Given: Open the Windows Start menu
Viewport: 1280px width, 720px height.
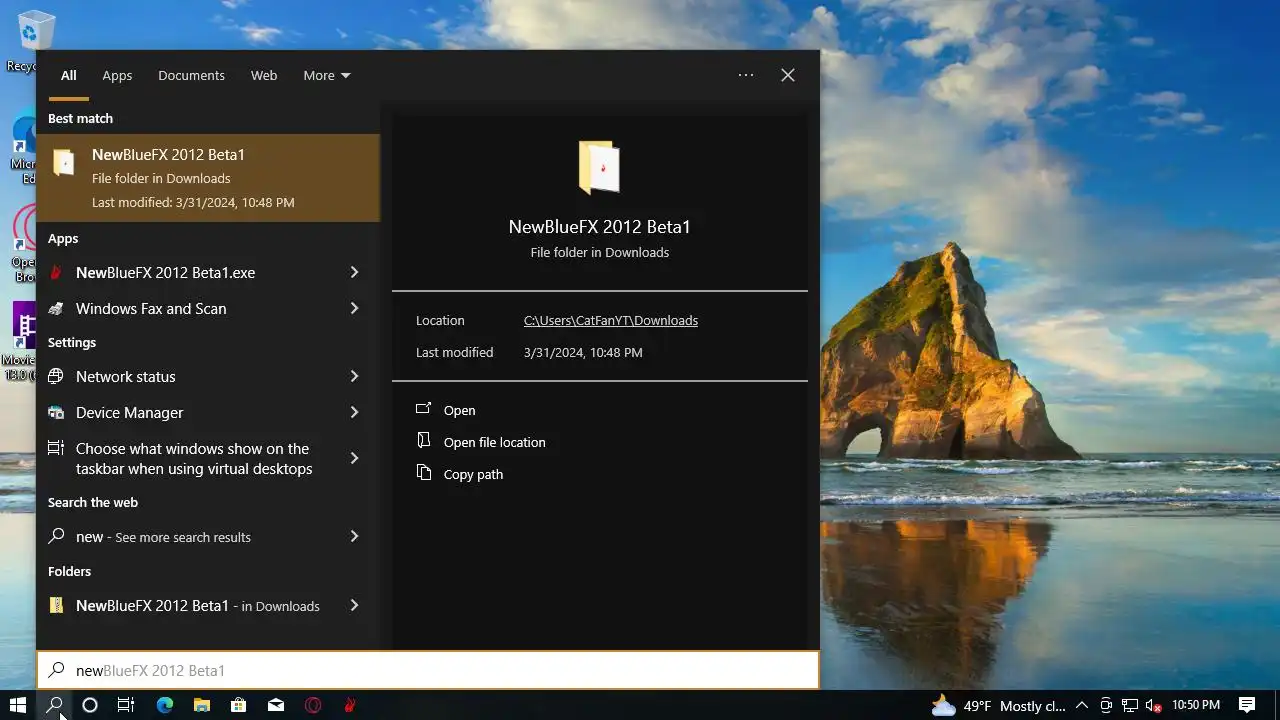Looking at the screenshot, I should 18,705.
